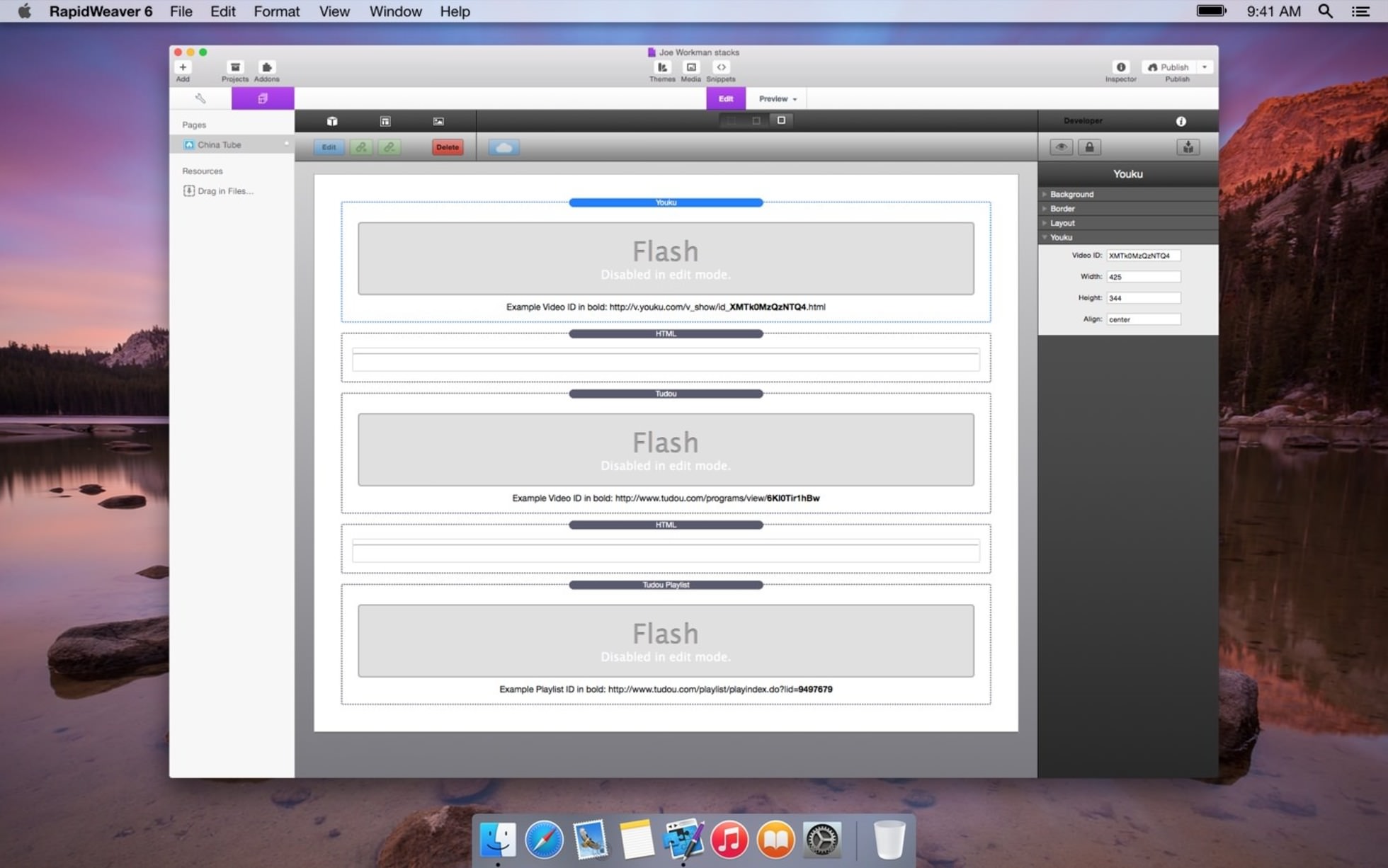Viewport: 1388px width, 868px height.
Task: Open the Addons puzzle icon
Action: coord(266,67)
